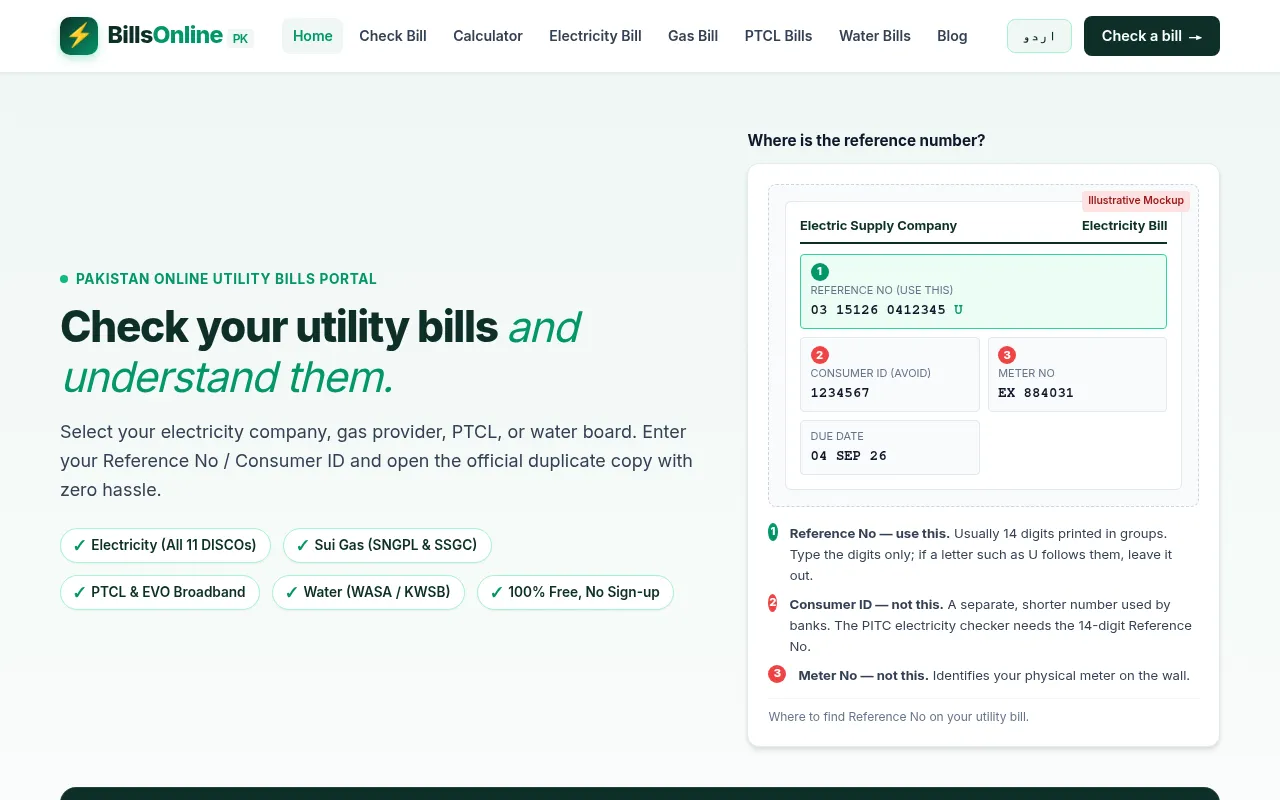
Task: Click the BillsOnline lightning bolt logo icon
Action: tap(79, 36)
